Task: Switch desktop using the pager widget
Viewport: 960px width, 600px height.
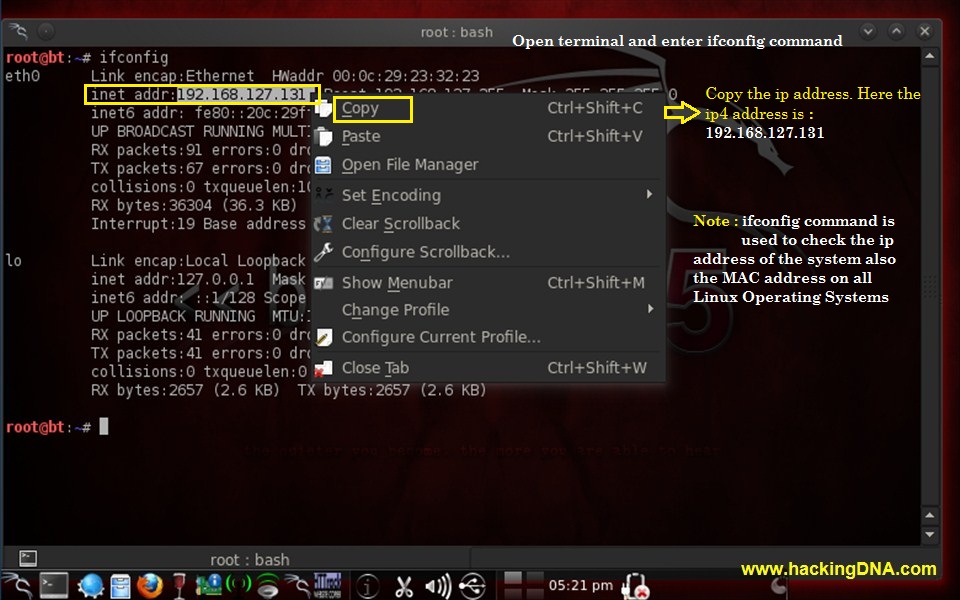Action: [x=523, y=586]
